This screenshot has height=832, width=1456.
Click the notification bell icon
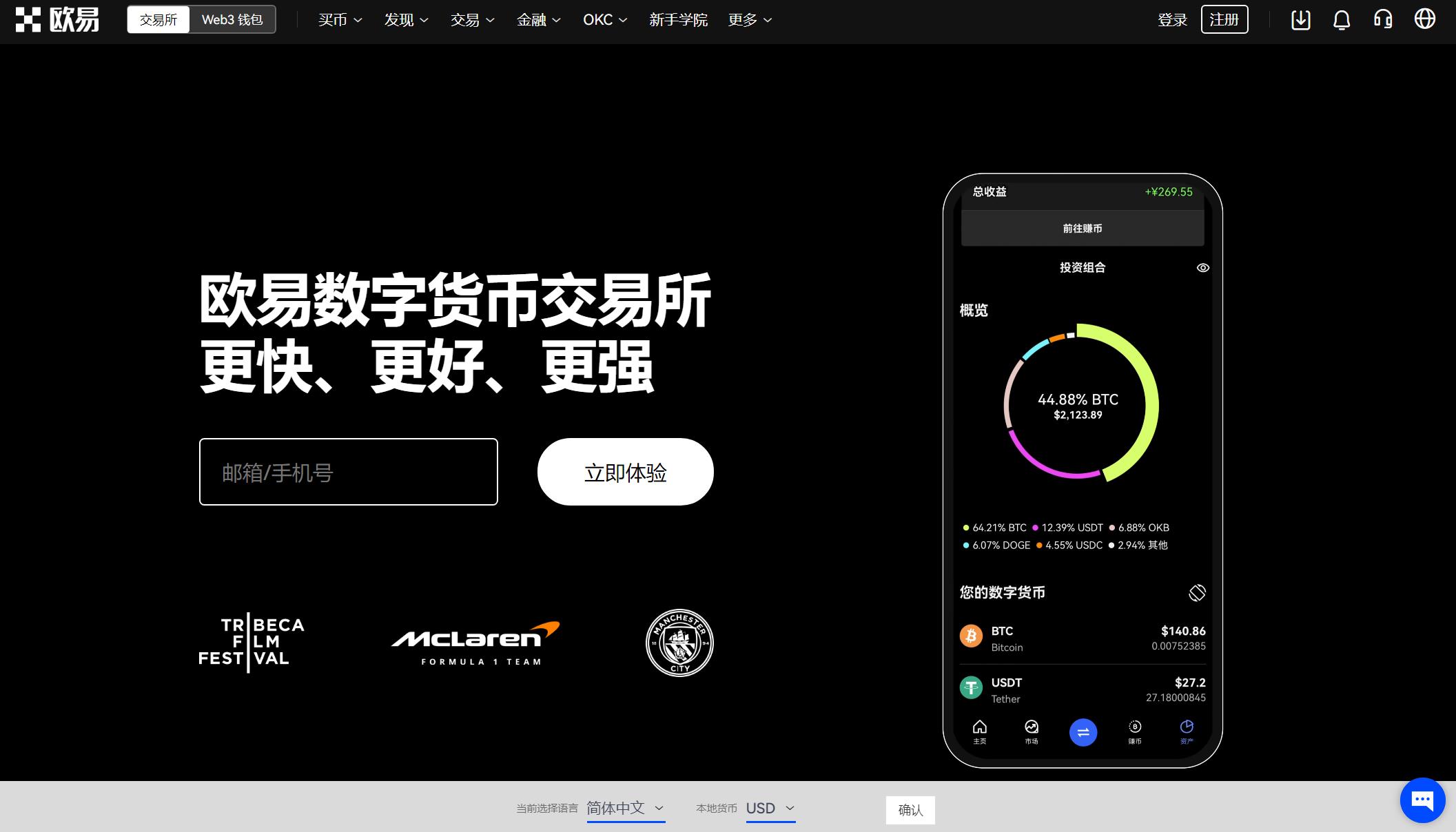[1342, 20]
